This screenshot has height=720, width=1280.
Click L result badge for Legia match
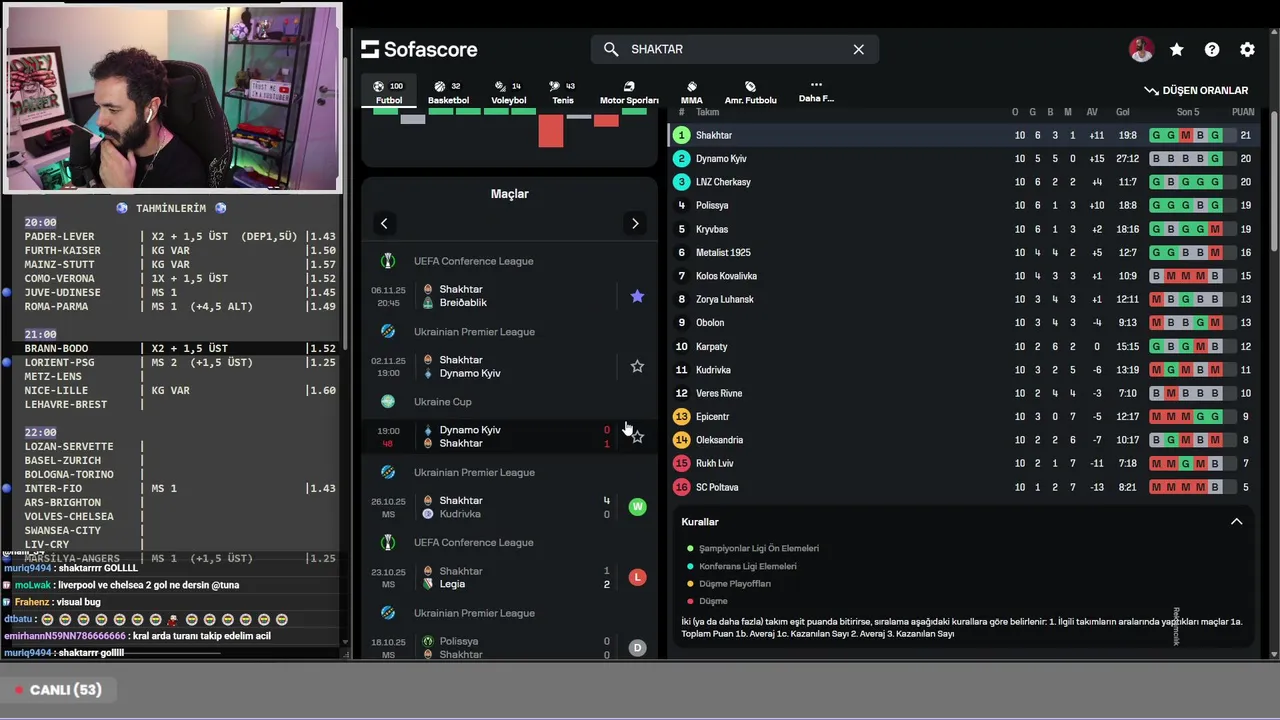(637, 577)
